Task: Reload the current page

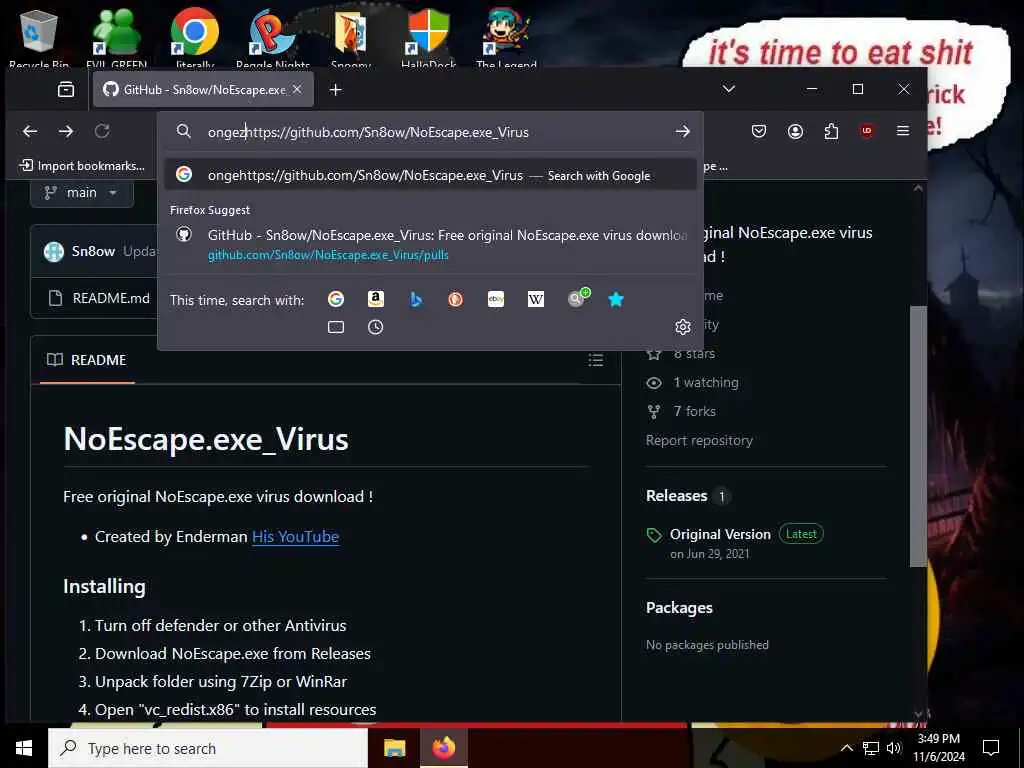Action: pos(102,131)
